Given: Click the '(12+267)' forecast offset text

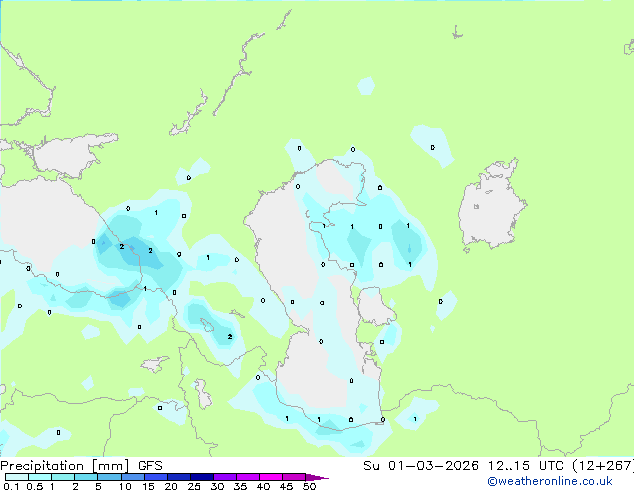Looking at the screenshot, I should click(x=603, y=466).
